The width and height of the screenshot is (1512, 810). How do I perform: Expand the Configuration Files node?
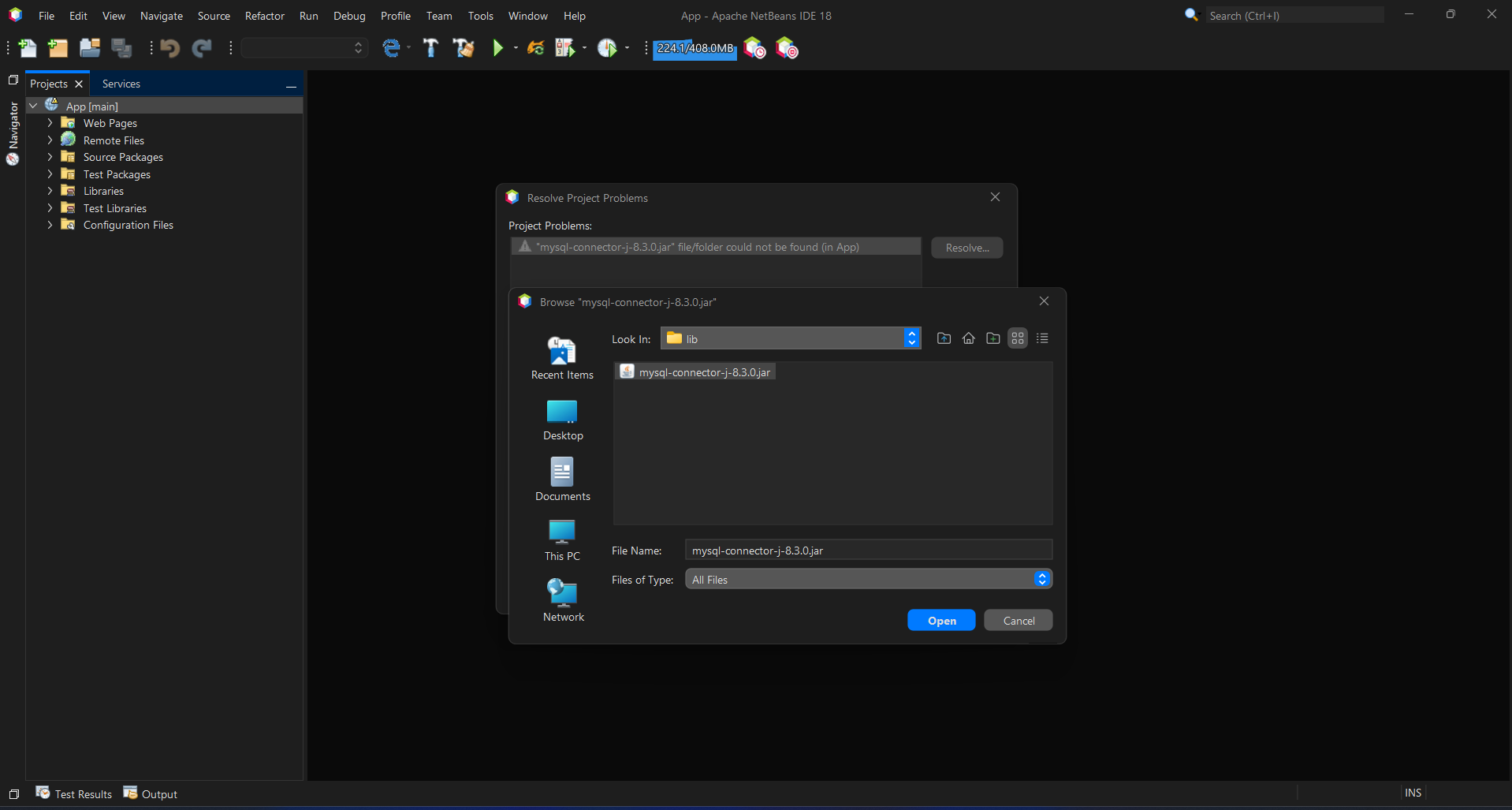(x=50, y=225)
